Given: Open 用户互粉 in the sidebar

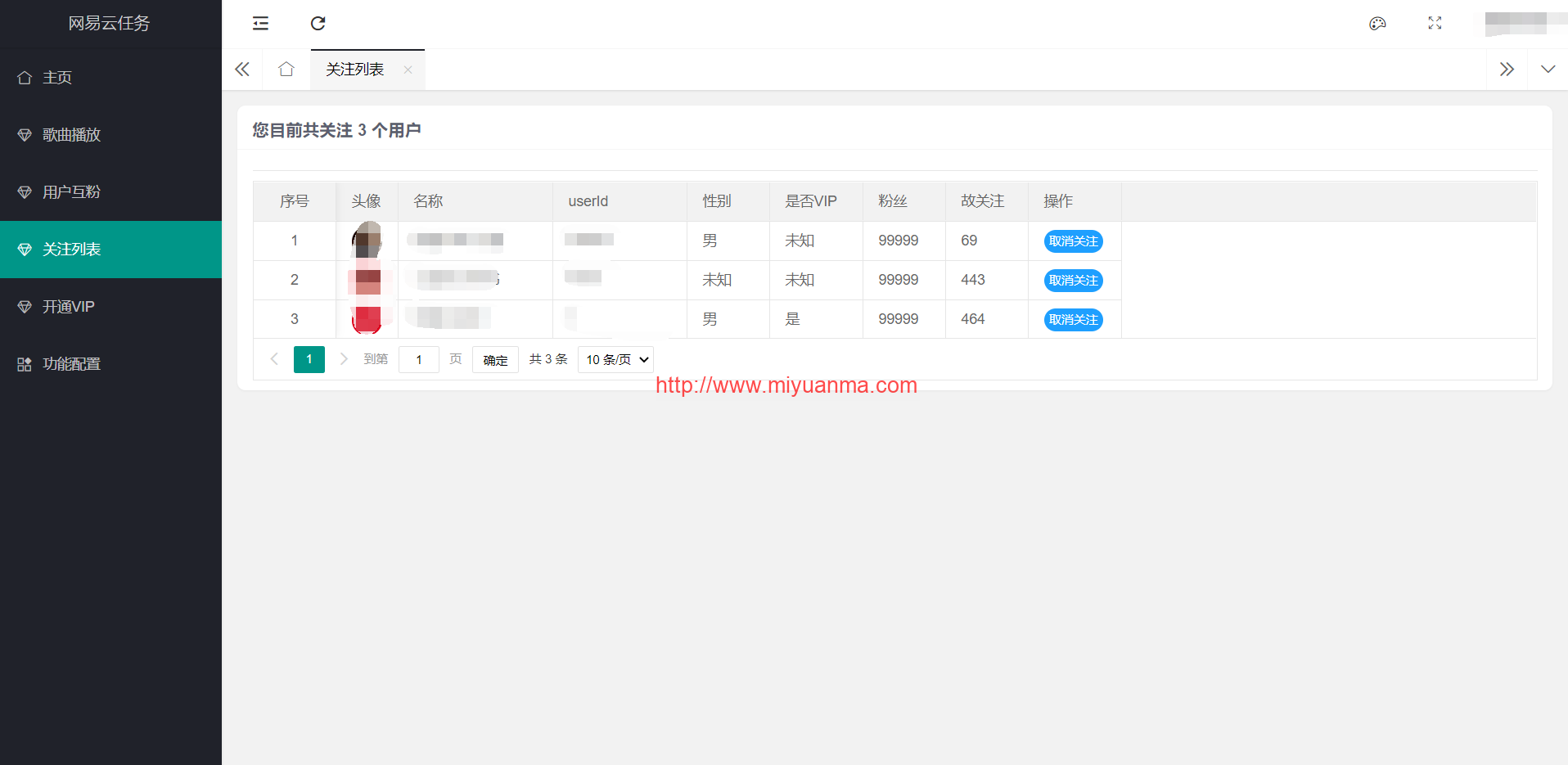Looking at the screenshot, I should 110,192.
